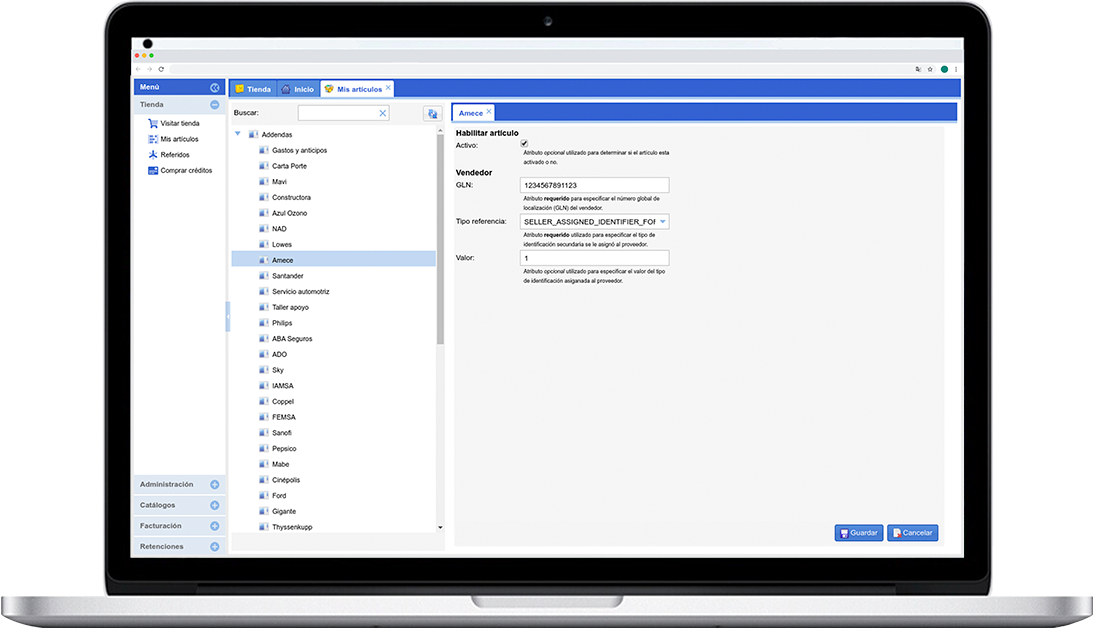This screenshot has height=628, width=1094.
Task: Collapse the Menú sidebar with double-arrow icon
Action: 214,88
